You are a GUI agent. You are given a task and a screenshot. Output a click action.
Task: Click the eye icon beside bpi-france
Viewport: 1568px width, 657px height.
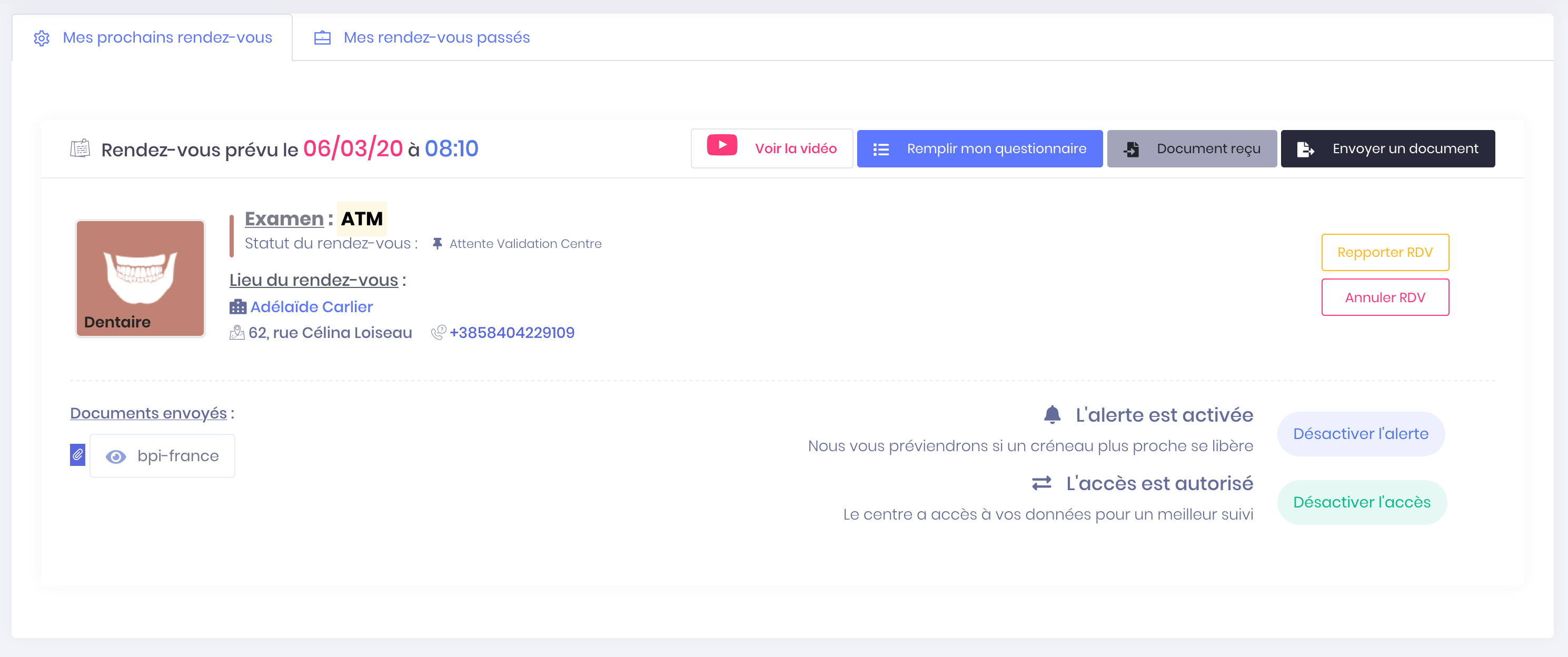point(116,456)
